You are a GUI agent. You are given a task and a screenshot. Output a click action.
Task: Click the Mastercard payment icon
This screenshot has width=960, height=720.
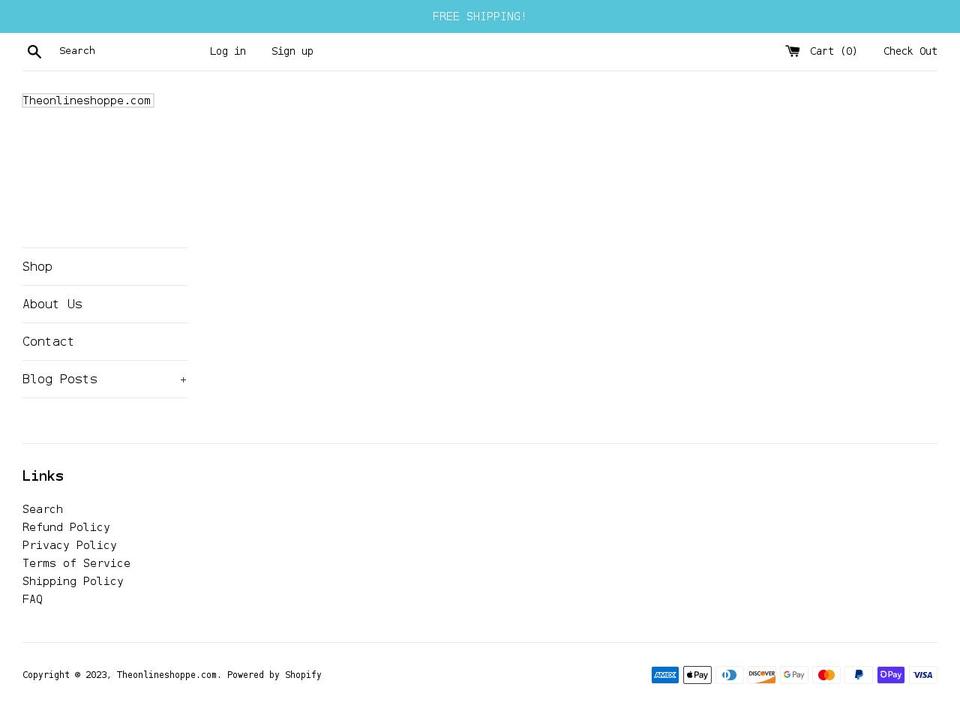pyautogui.click(x=827, y=675)
